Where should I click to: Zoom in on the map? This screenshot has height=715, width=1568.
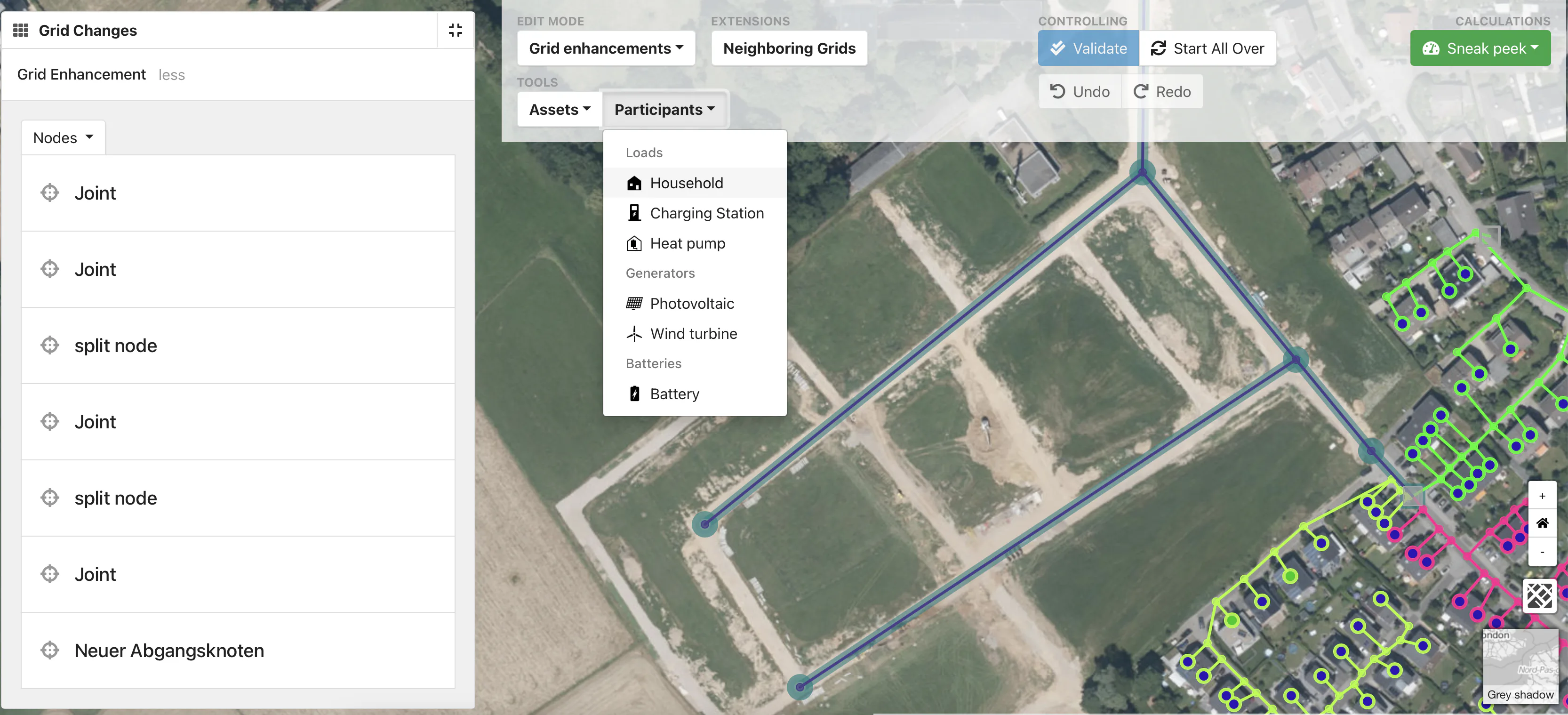1542,496
